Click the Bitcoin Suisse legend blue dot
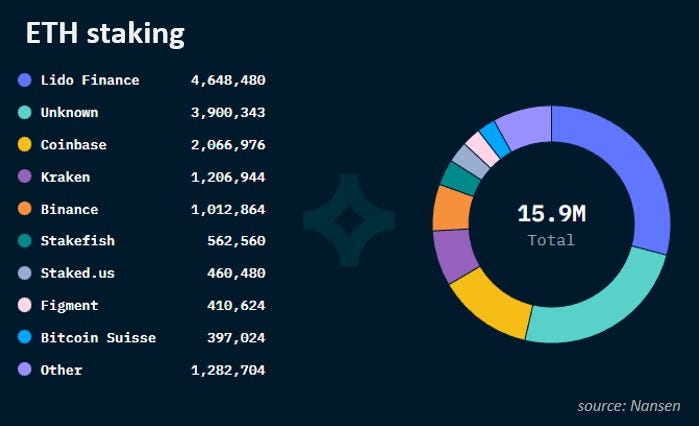 click(x=25, y=337)
